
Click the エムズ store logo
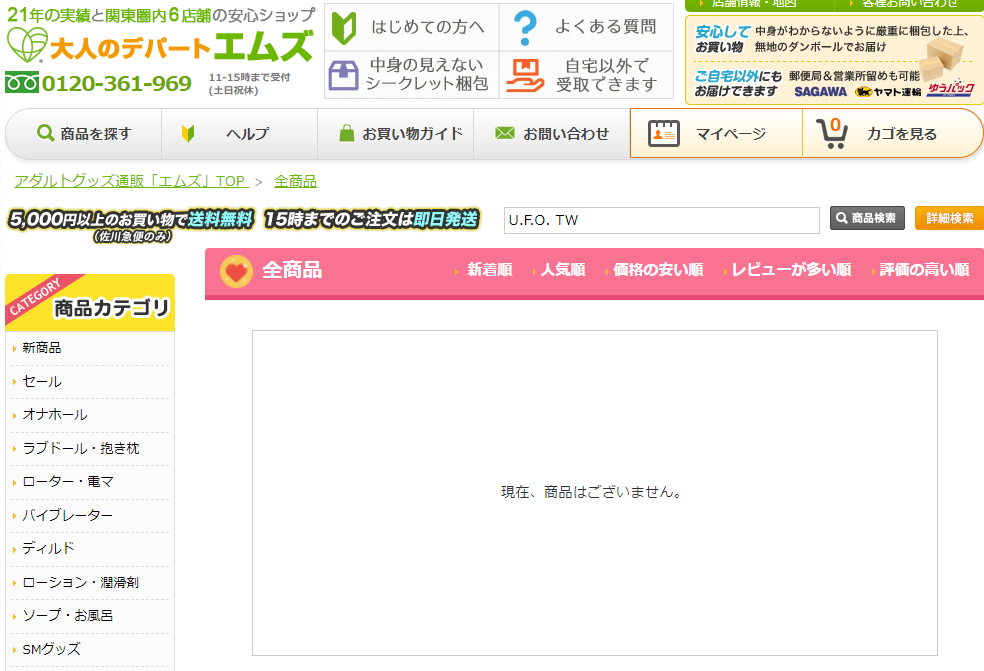click(160, 46)
